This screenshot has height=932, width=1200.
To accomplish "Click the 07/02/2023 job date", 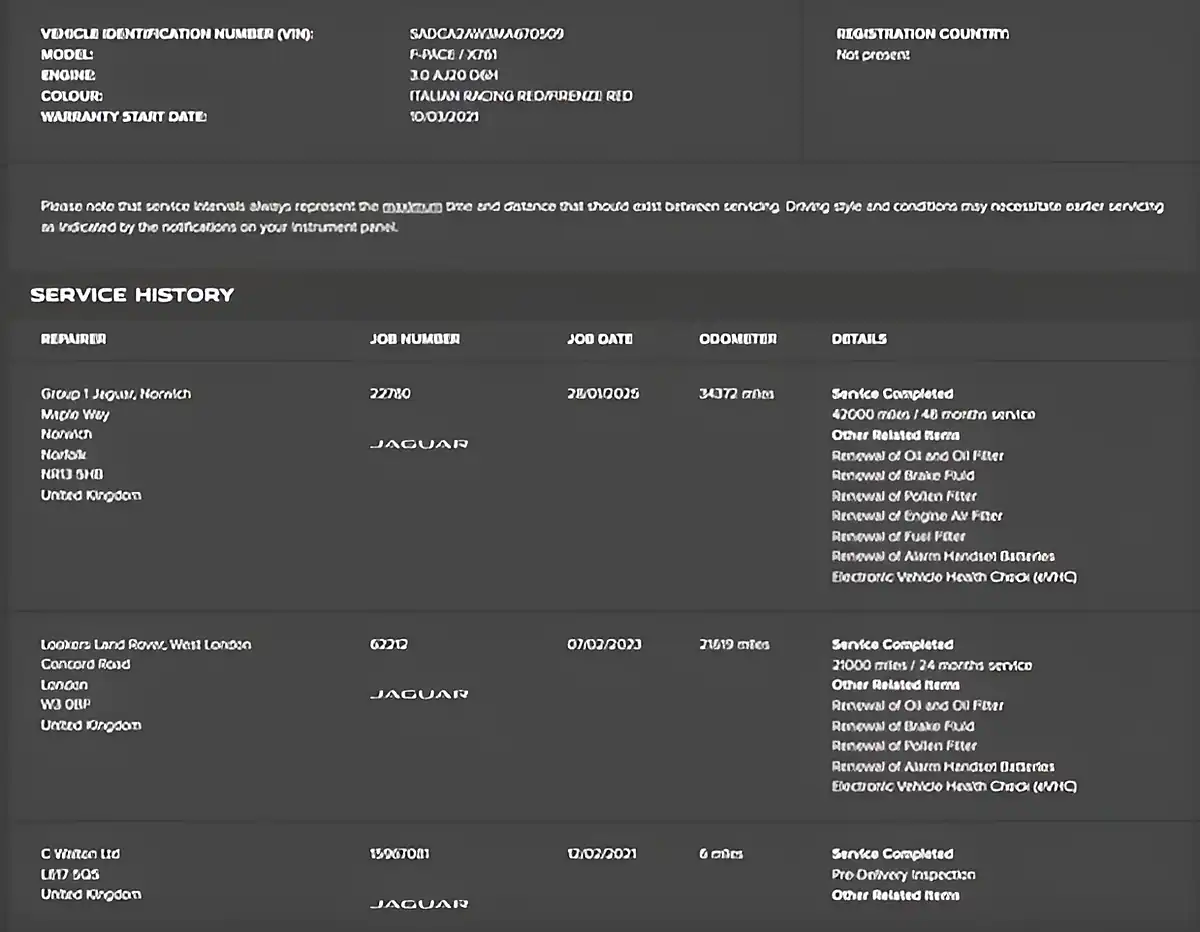I will (x=605, y=644).
